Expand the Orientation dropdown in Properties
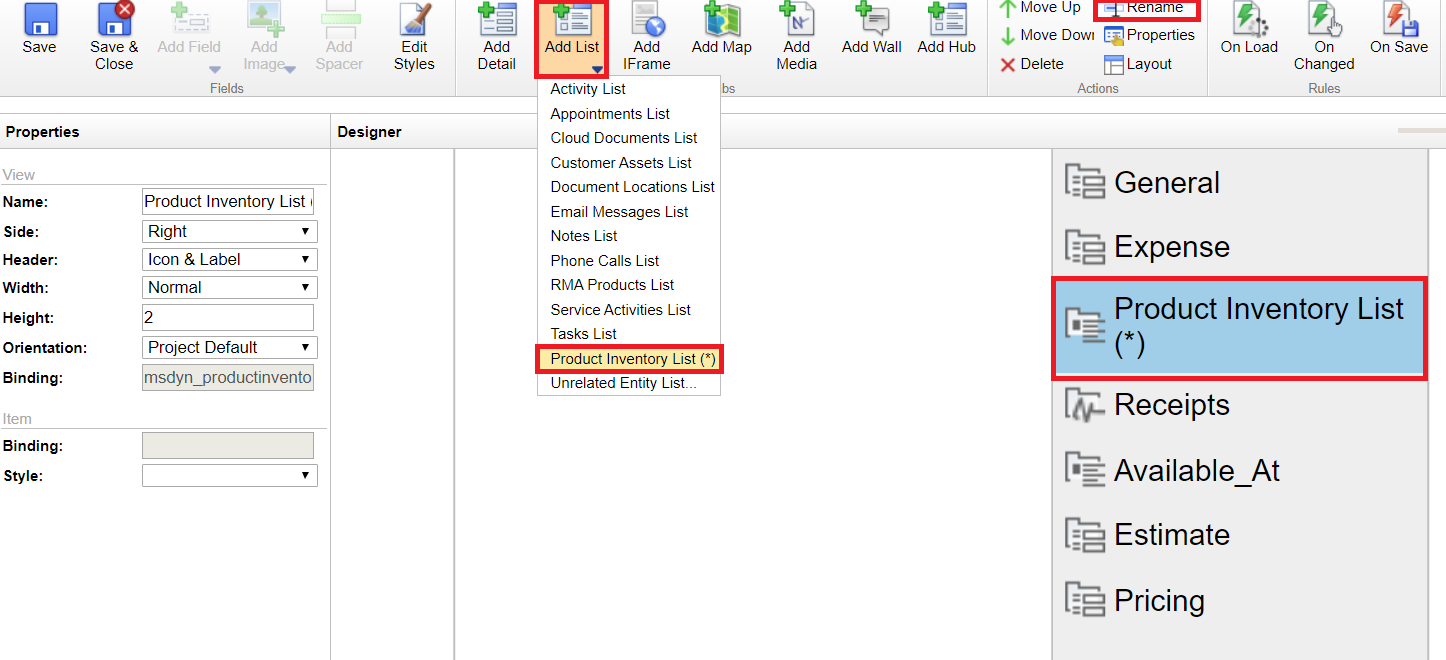1446x660 pixels. pos(230,347)
